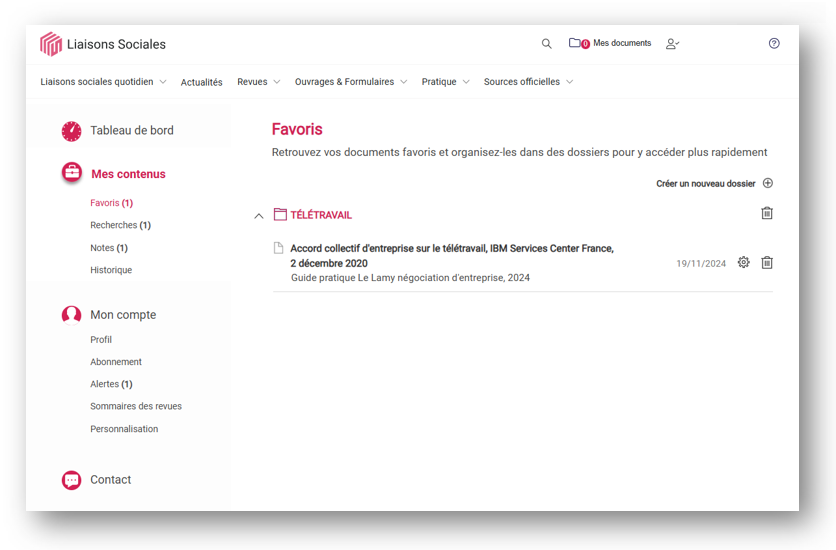Image resolution: width=836 pixels, height=550 pixels.
Task: Delete the TÉLÉTRAVAIL folder with trash icon
Action: pyautogui.click(x=767, y=213)
